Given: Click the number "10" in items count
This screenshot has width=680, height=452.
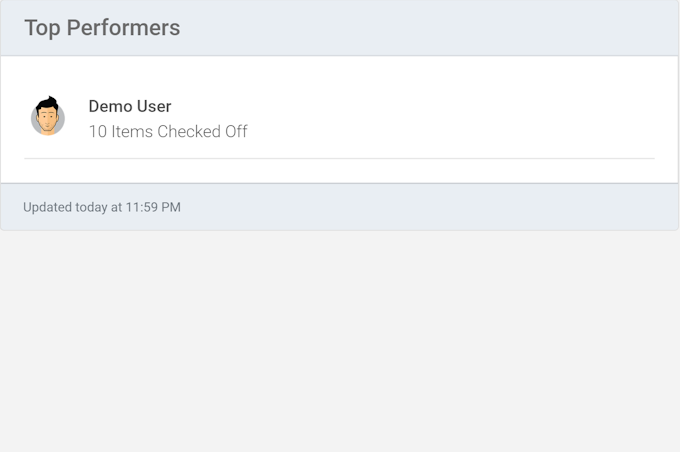Looking at the screenshot, I should coord(97,131).
